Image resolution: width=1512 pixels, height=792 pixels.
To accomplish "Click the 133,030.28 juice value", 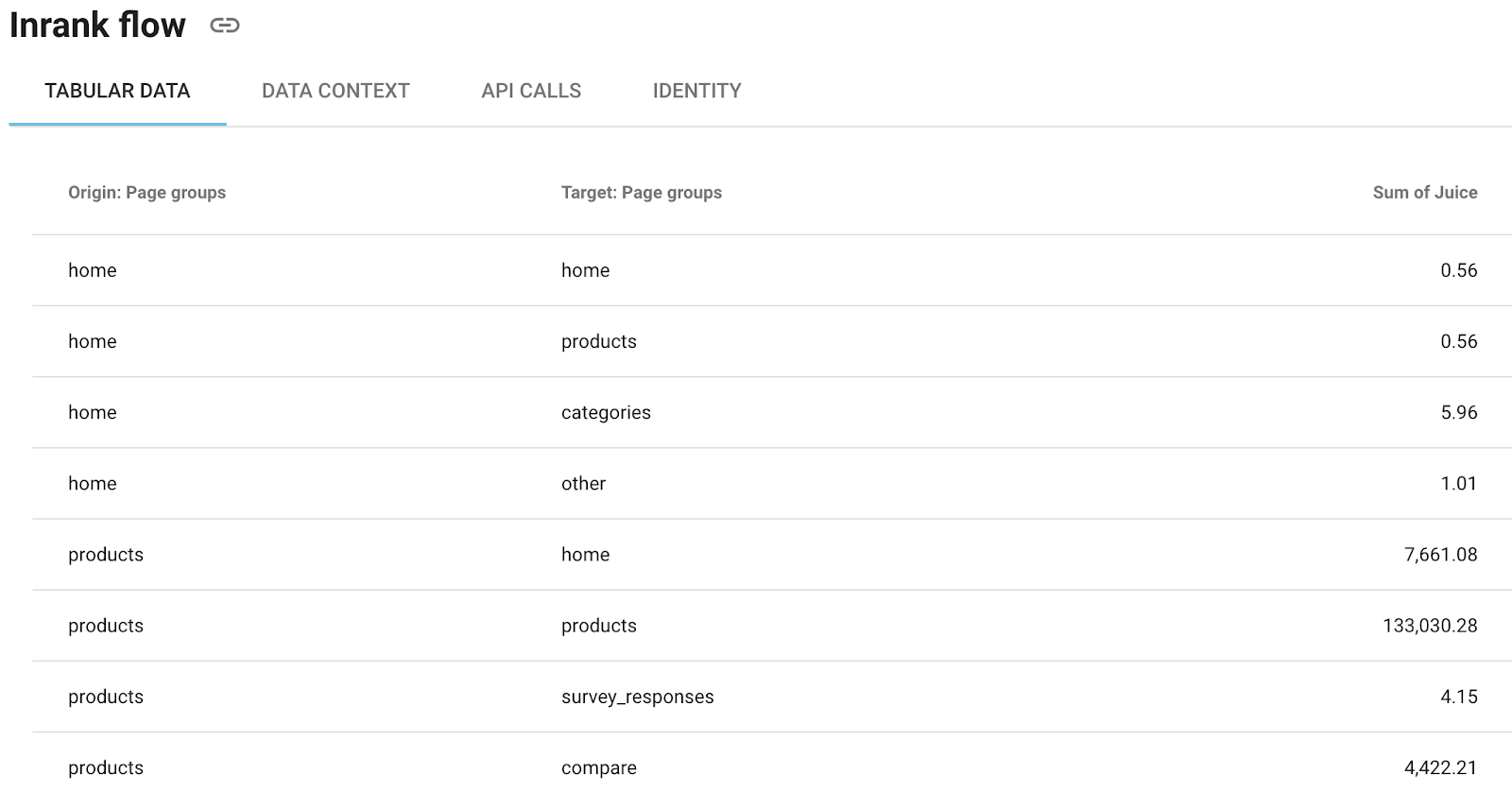I will tap(1430, 626).
